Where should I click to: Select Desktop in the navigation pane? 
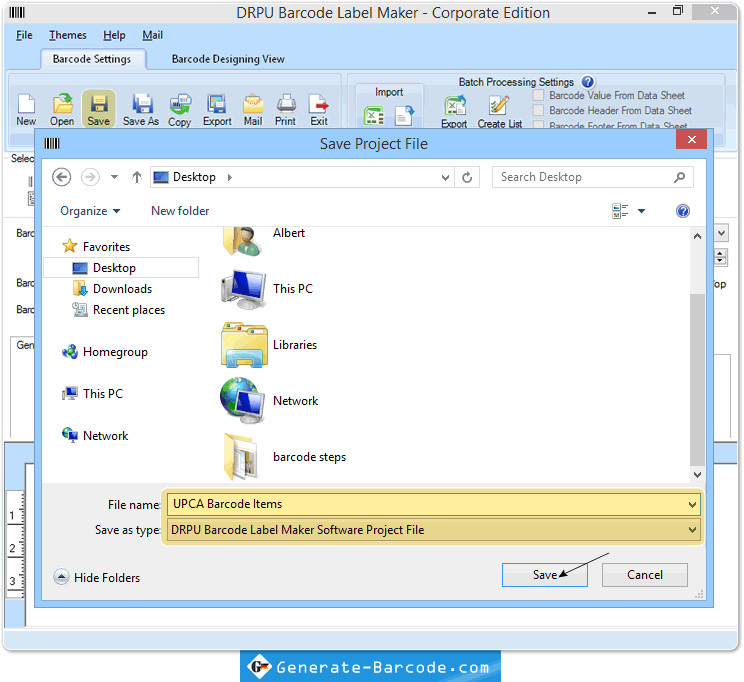tap(121, 268)
